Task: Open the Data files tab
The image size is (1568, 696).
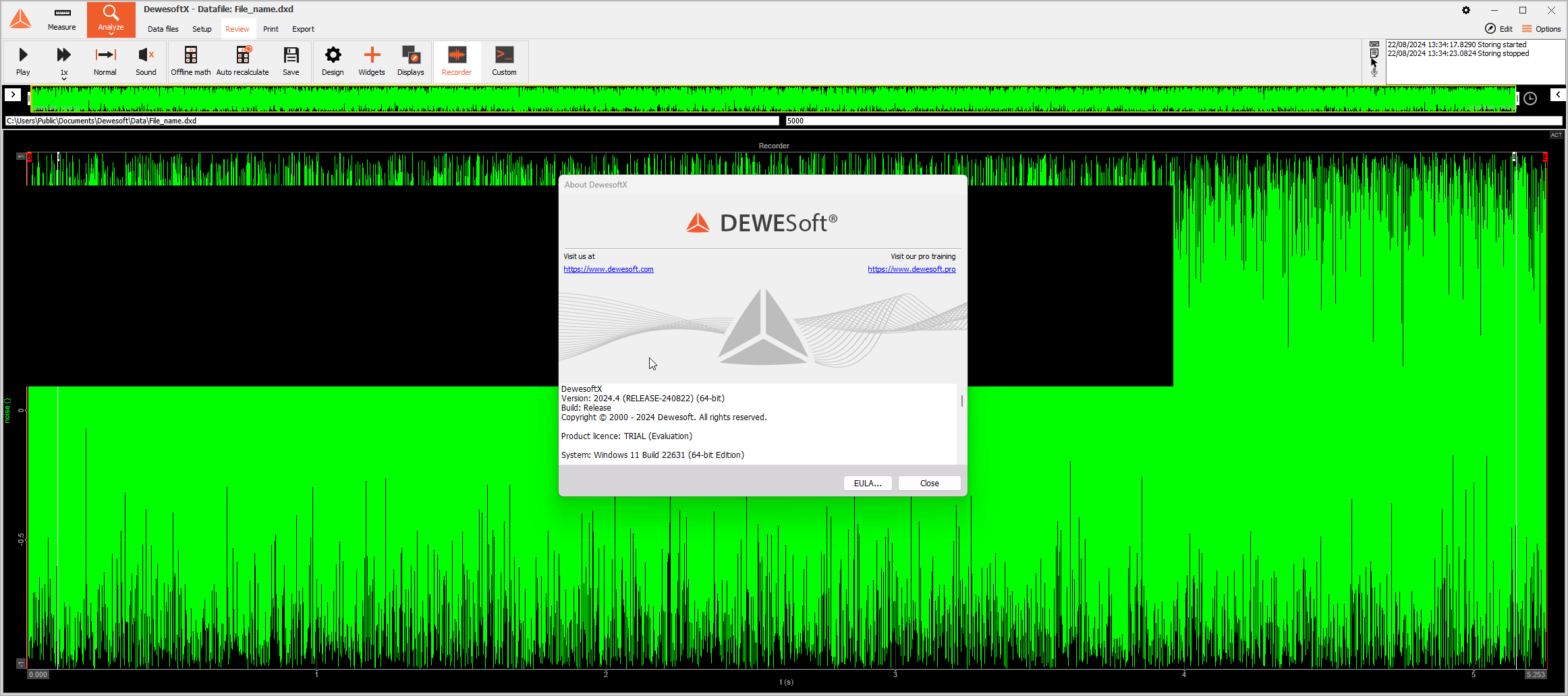Action: (163, 29)
